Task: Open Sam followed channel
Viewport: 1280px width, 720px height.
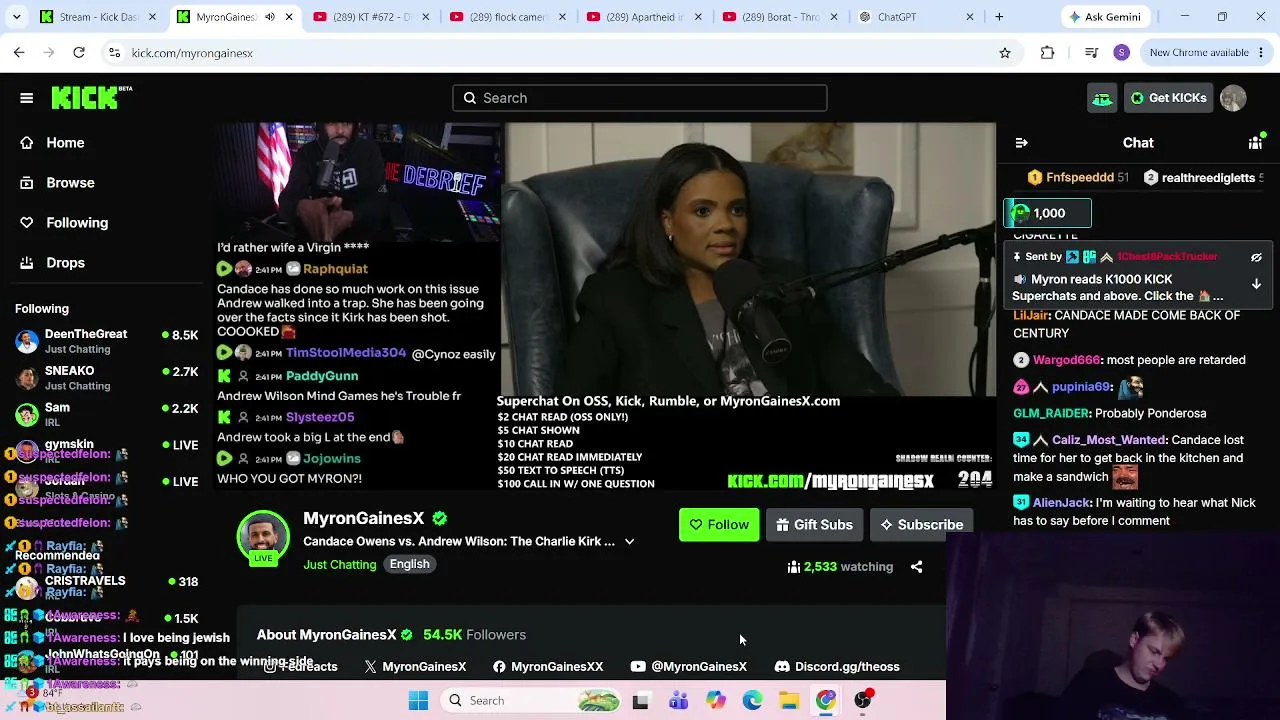Action: (x=106, y=414)
